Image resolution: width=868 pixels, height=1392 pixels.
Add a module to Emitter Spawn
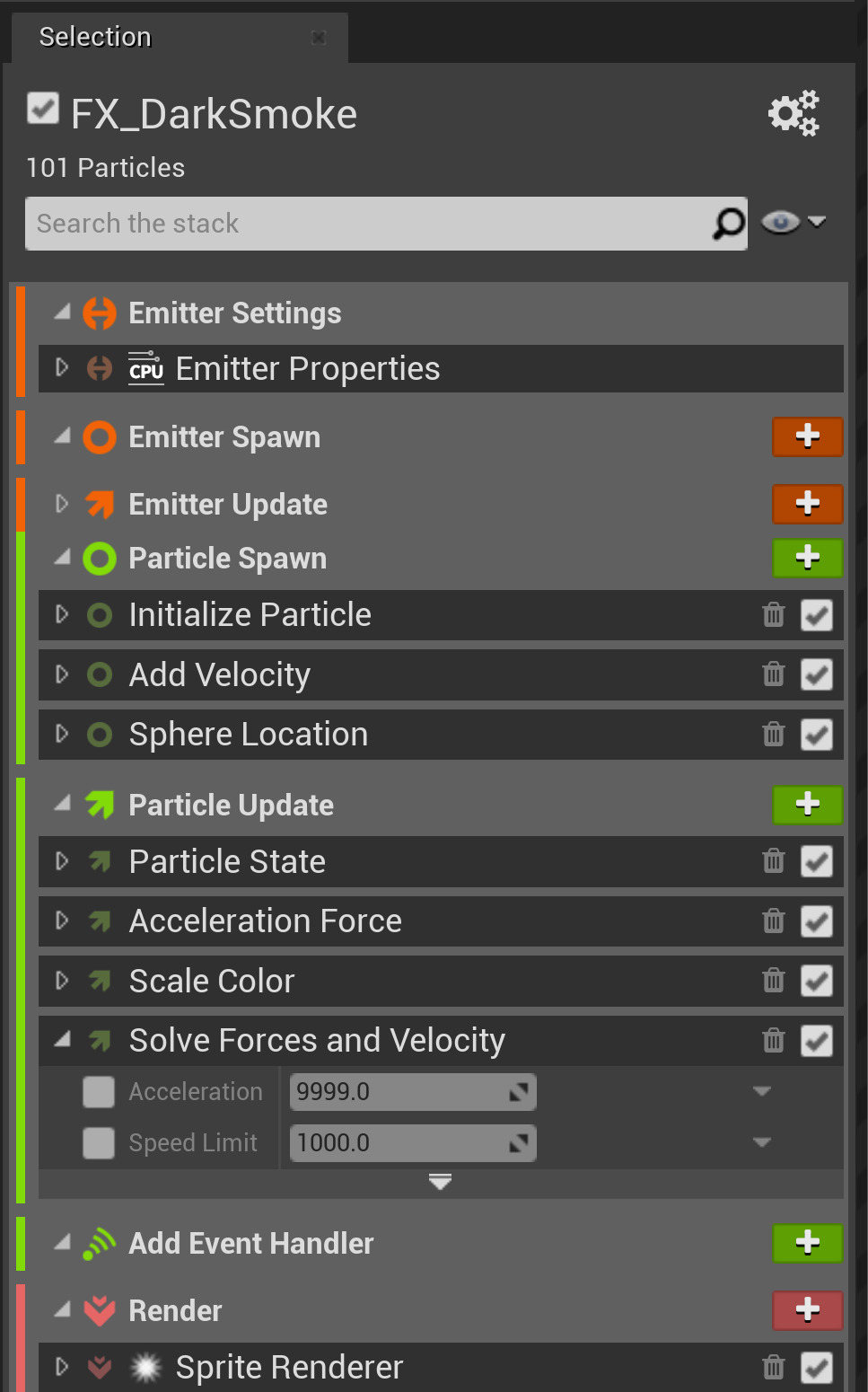pyautogui.click(x=807, y=436)
